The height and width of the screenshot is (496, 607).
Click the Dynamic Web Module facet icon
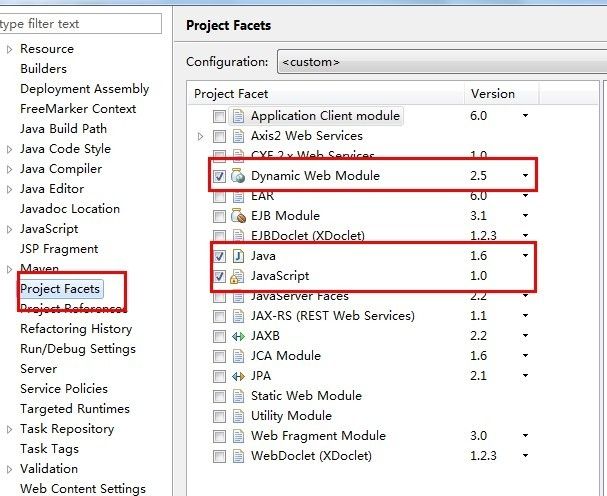tap(238, 176)
